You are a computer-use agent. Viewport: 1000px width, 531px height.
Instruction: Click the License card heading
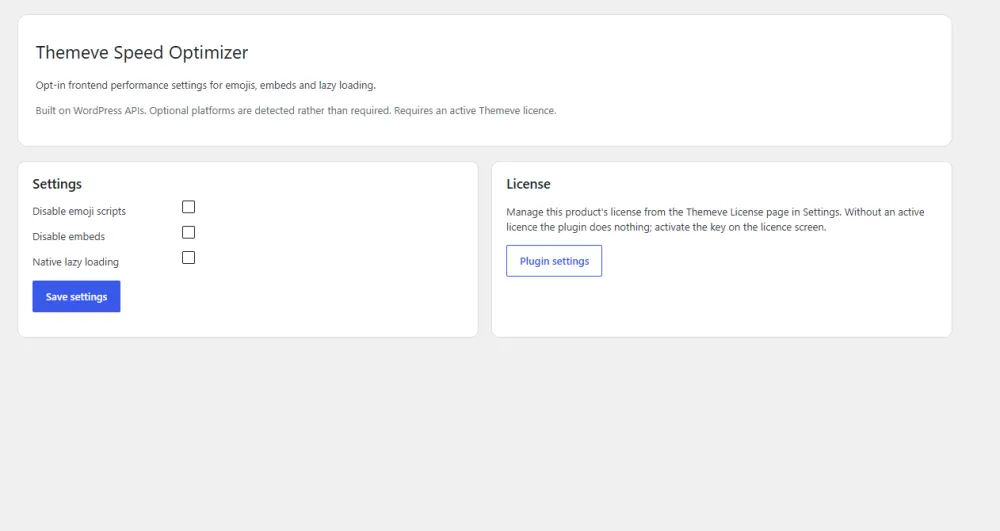point(528,184)
